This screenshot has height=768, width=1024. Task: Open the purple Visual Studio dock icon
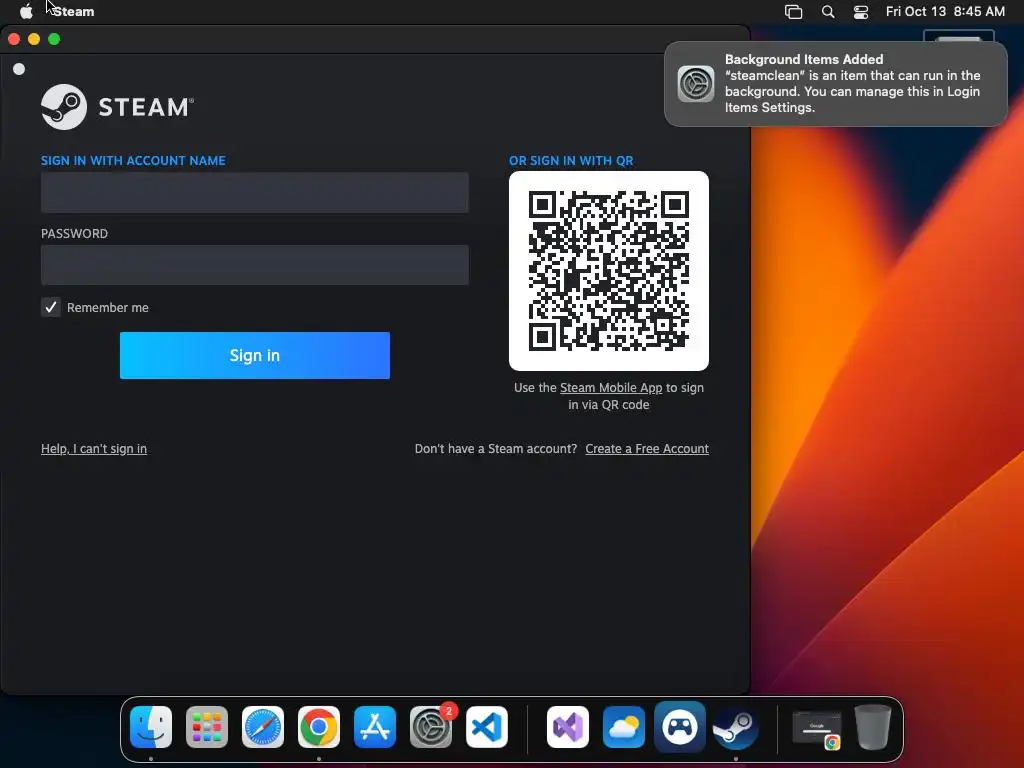568,727
